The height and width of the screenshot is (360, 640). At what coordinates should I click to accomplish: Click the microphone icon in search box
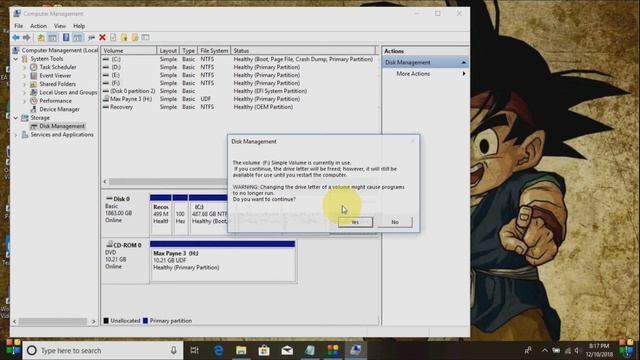(173, 350)
